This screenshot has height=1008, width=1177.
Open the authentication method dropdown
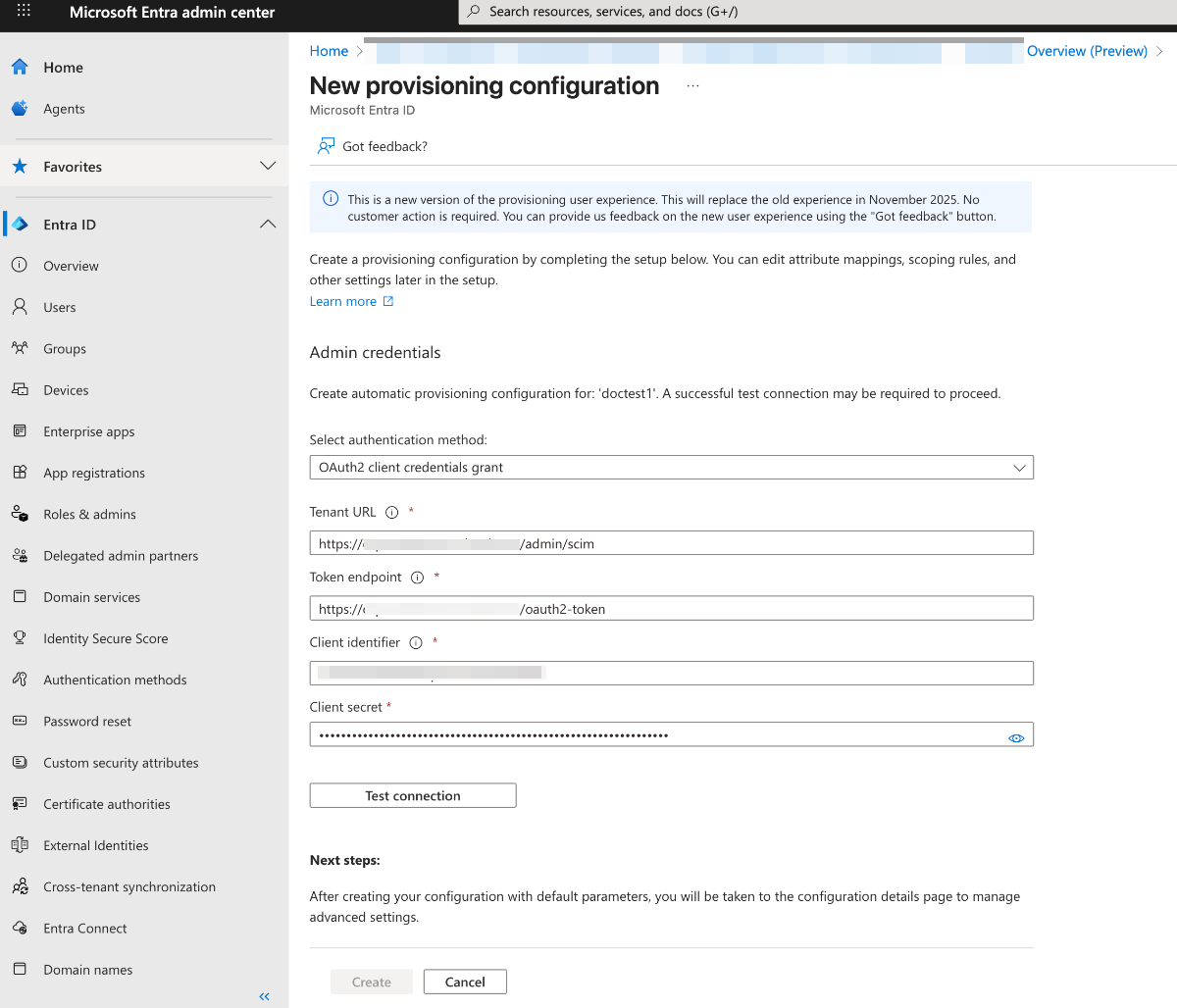click(x=671, y=468)
